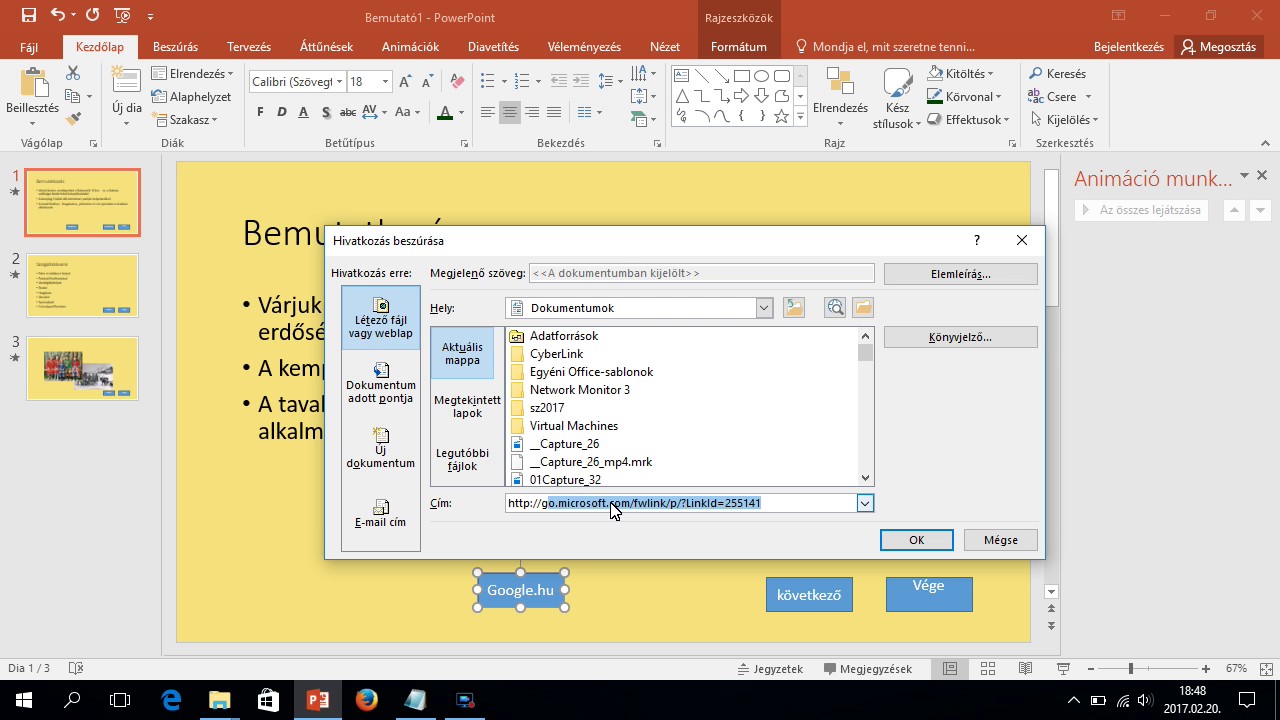The width and height of the screenshot is (1280, 720).
Task: Select the right arrow shape
Action: click(x=742, y=96)
